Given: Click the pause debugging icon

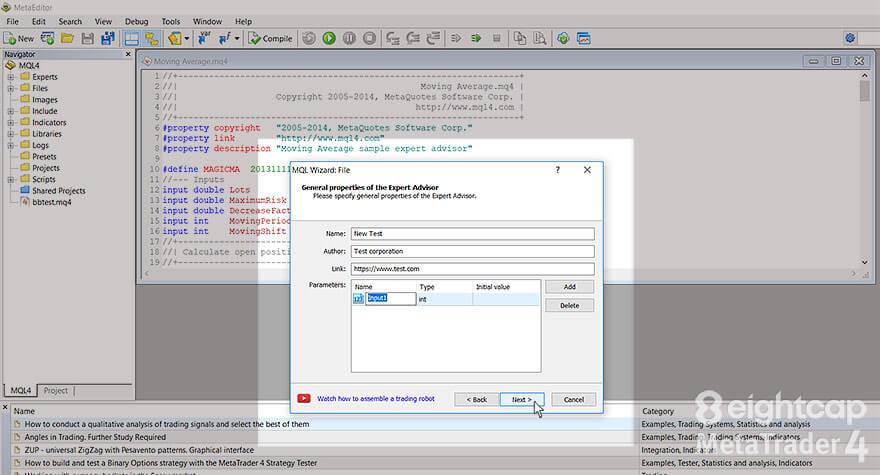Looking at the screenshot, I should [x=349, y=39].
